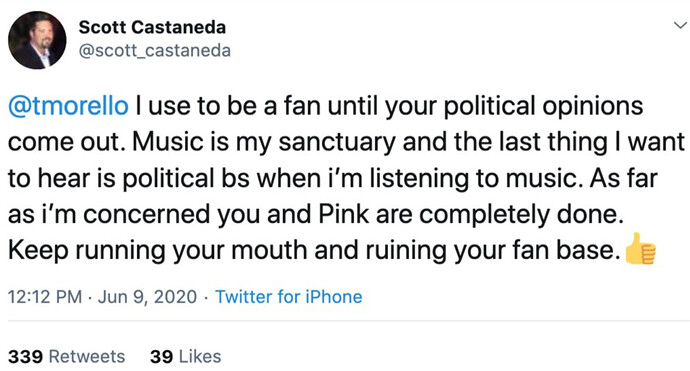Click the number 39 in likes count

point(161,356)
